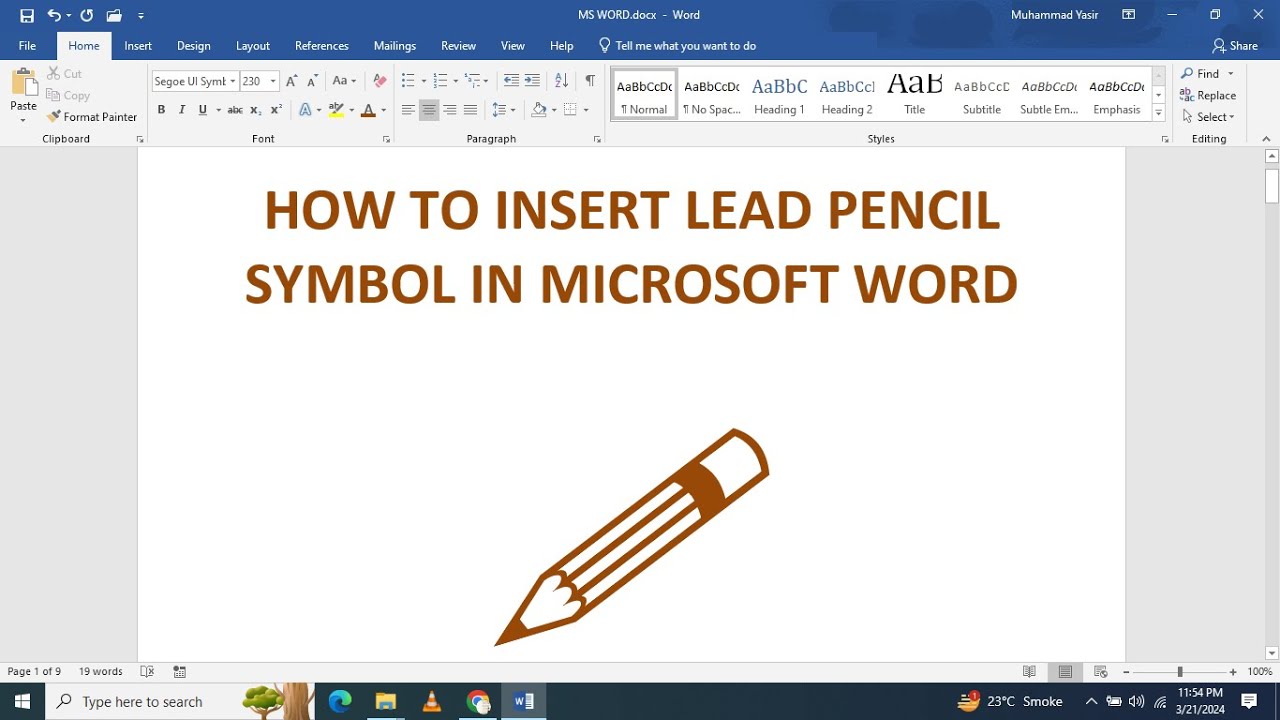Switch to the References tab
The image size is (1280, 720).
click(x=322, y=46)
